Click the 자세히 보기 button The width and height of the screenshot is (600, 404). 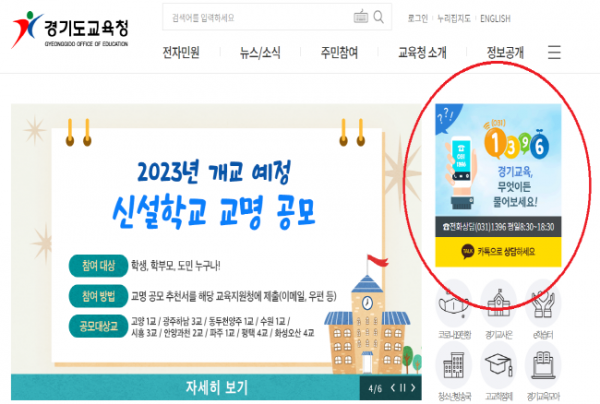(217, 387)
